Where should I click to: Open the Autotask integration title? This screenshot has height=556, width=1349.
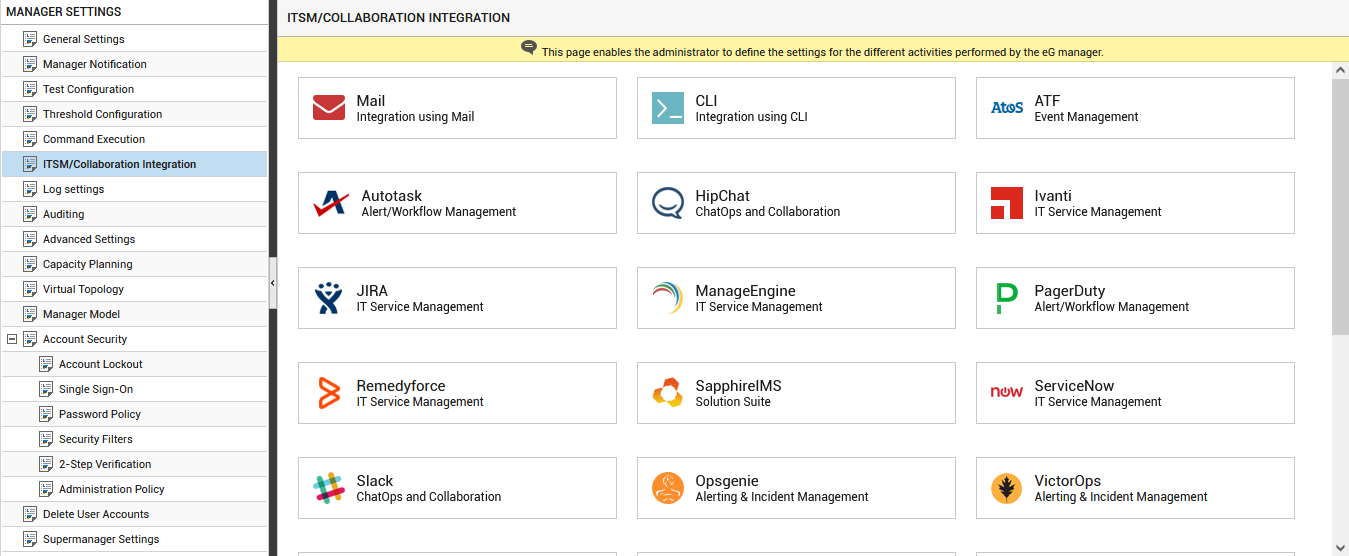(392, 196)
